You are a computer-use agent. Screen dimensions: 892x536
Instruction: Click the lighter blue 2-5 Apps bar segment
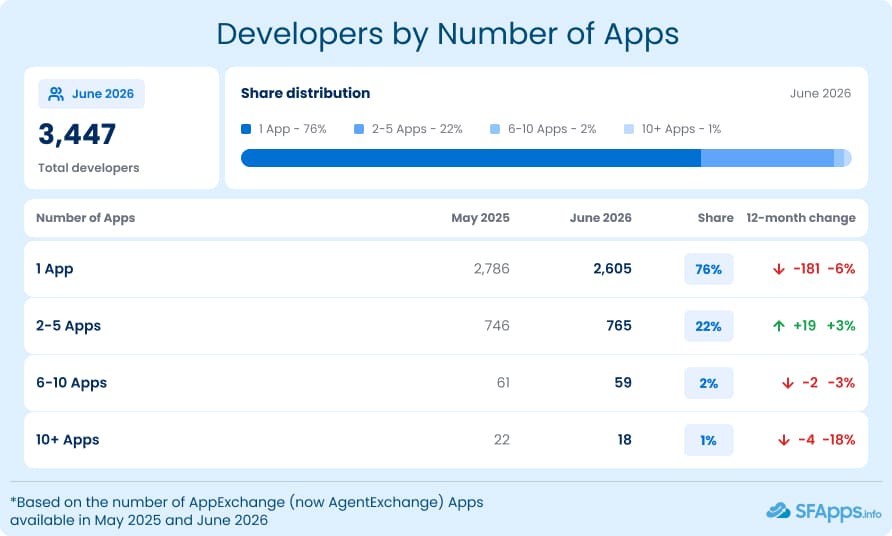coord(767,158)
